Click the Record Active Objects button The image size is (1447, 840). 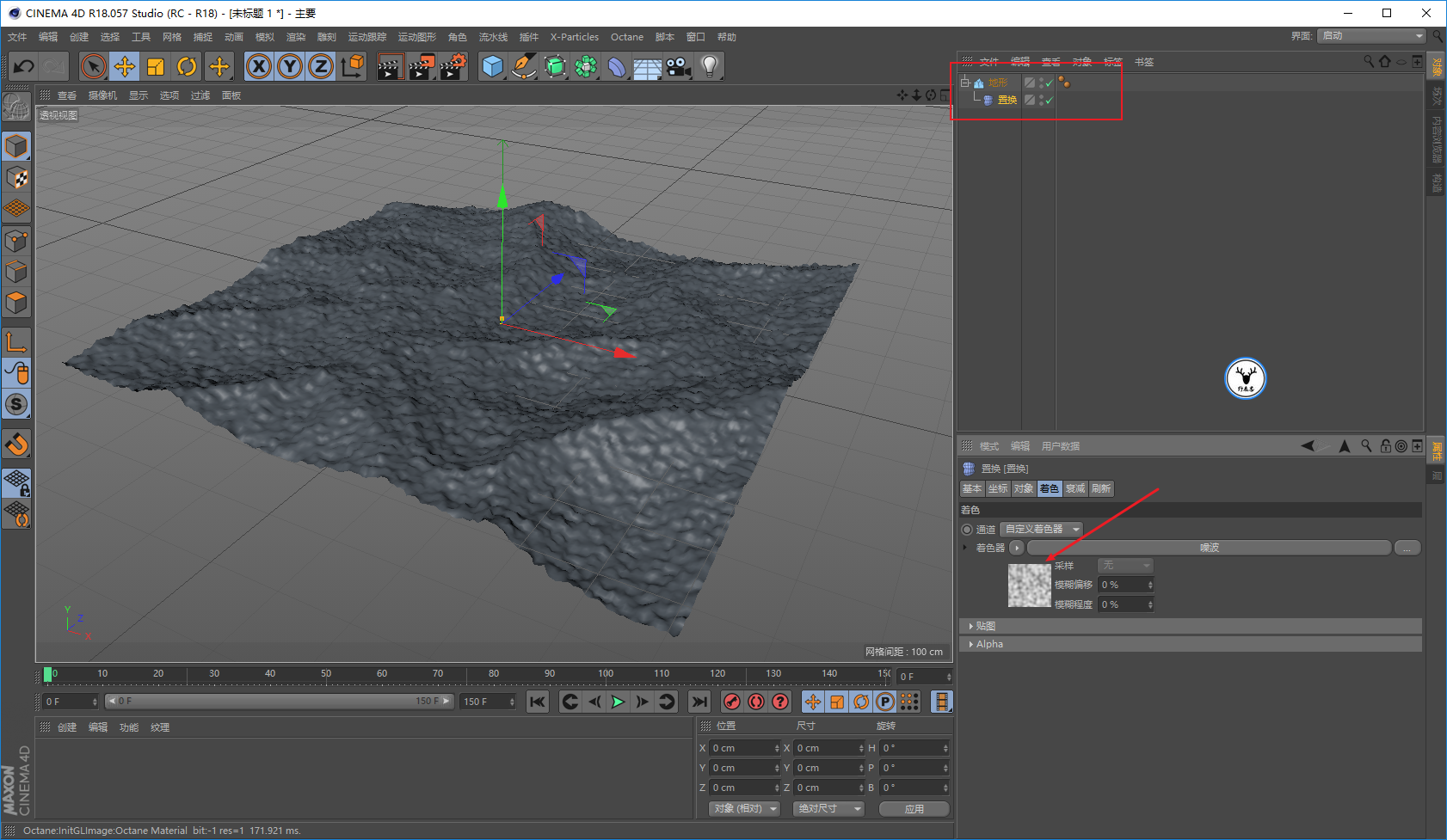click(732, 702)
